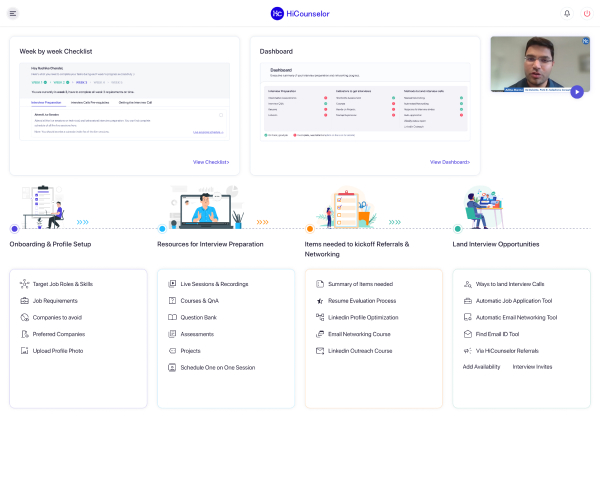
Task: Click the Resume Evaluation Process icon
Action: point(320,301)
